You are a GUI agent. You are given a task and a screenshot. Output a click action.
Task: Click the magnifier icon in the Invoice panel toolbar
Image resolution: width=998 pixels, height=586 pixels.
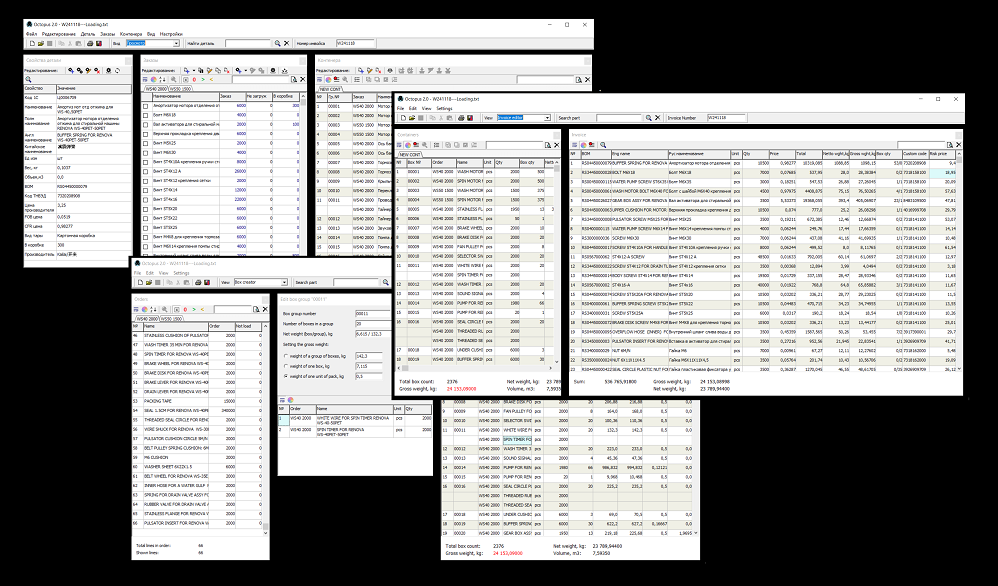[x=603, y=145]
